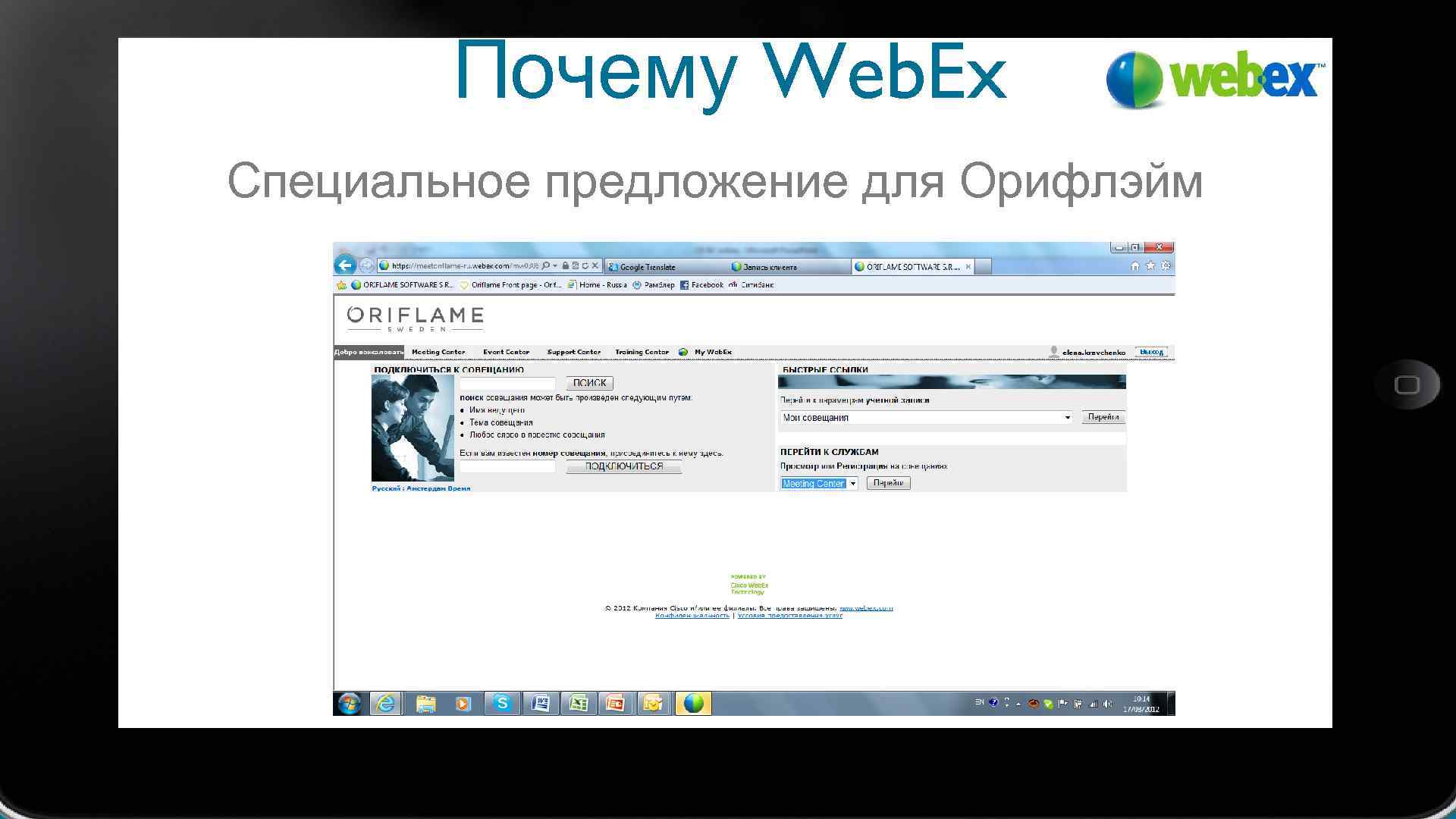Click the search magnifier in address bar
Screen dimensions: 1456x819
(x=546, y=266)
